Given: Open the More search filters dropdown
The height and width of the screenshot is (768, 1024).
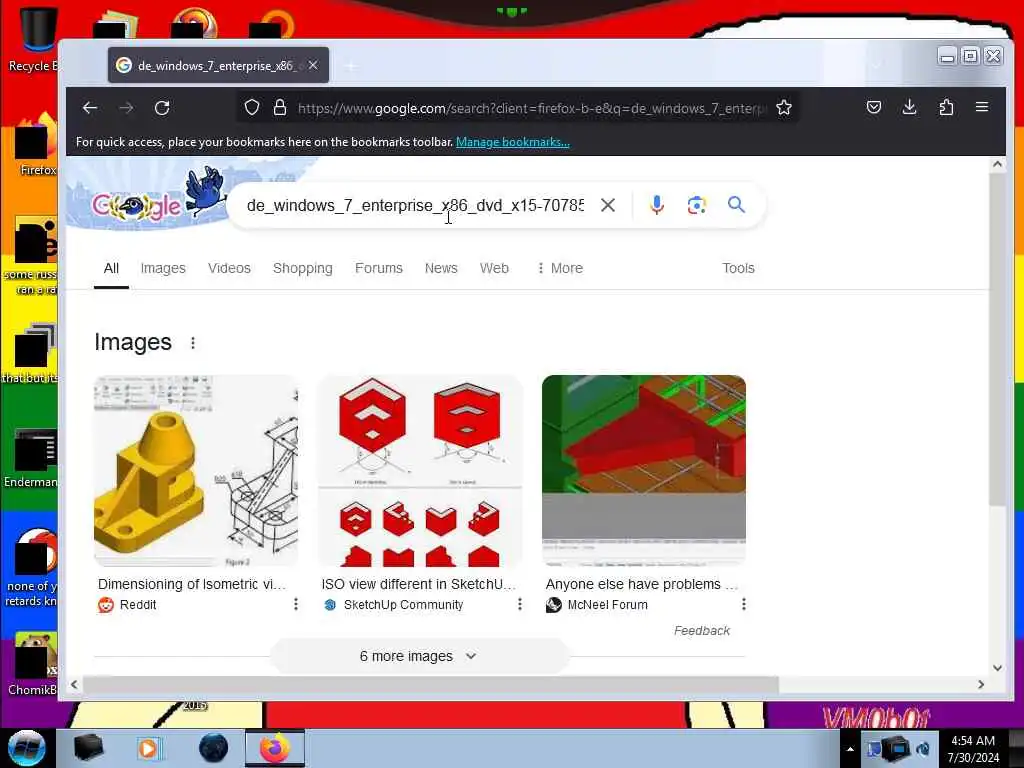Looking at the screenshot, I should coord(560,268).
